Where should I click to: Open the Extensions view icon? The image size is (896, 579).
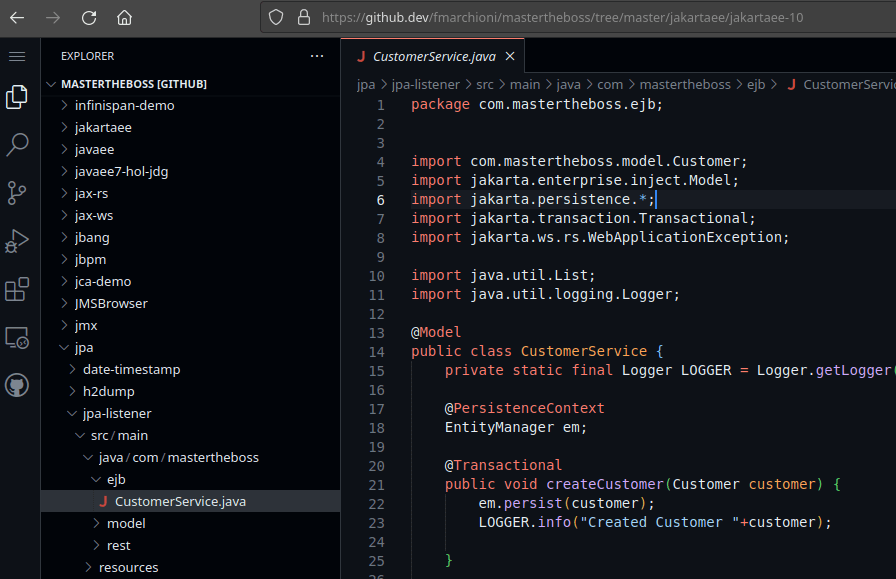17,289
